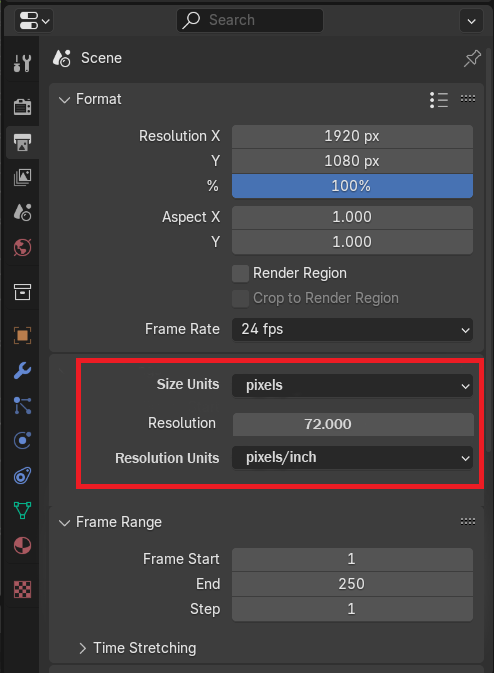Open the Format presets list icon
494x673 pixels.
coord(439,100)
